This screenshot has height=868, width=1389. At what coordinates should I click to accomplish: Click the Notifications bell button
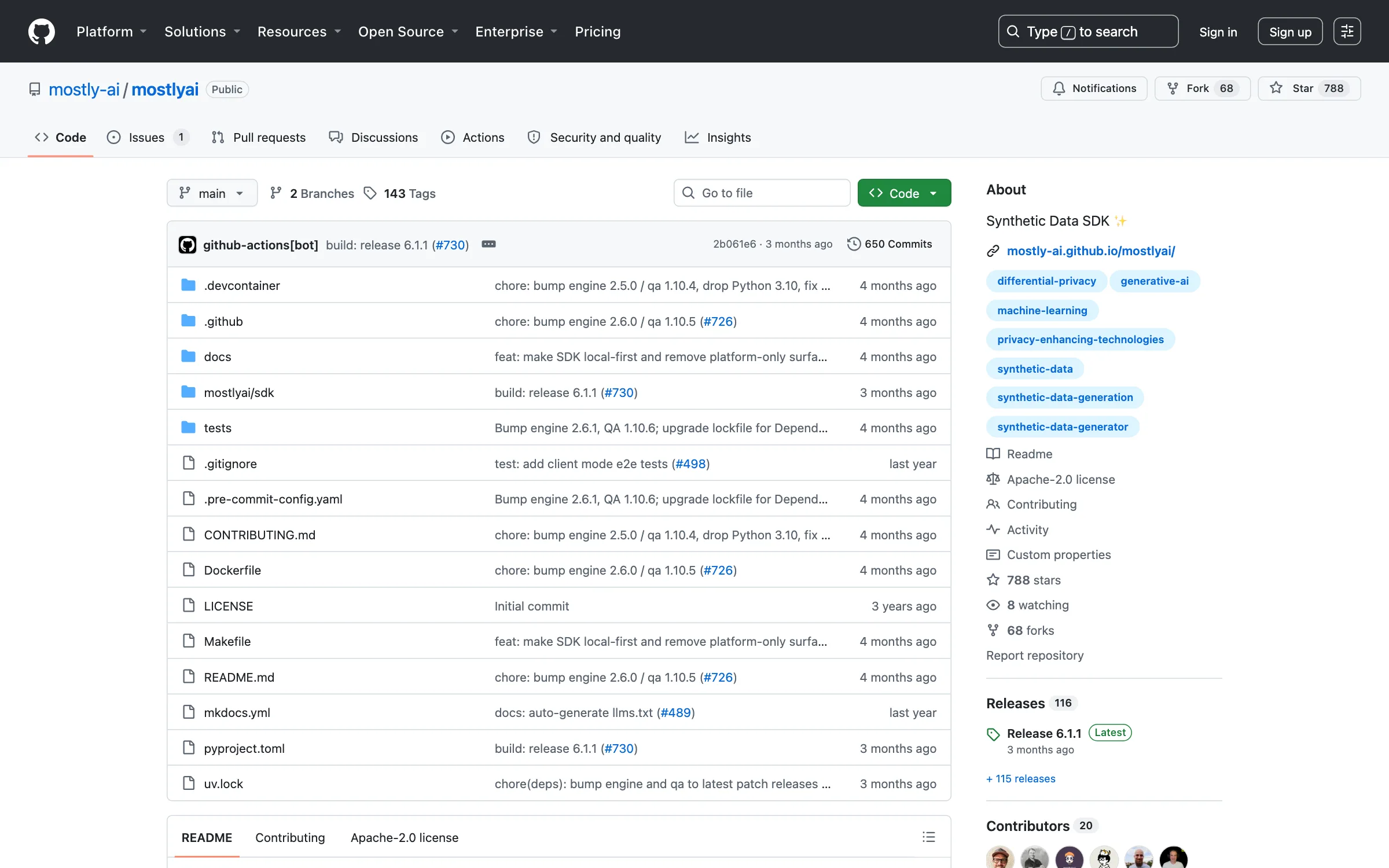(1094, 89)
